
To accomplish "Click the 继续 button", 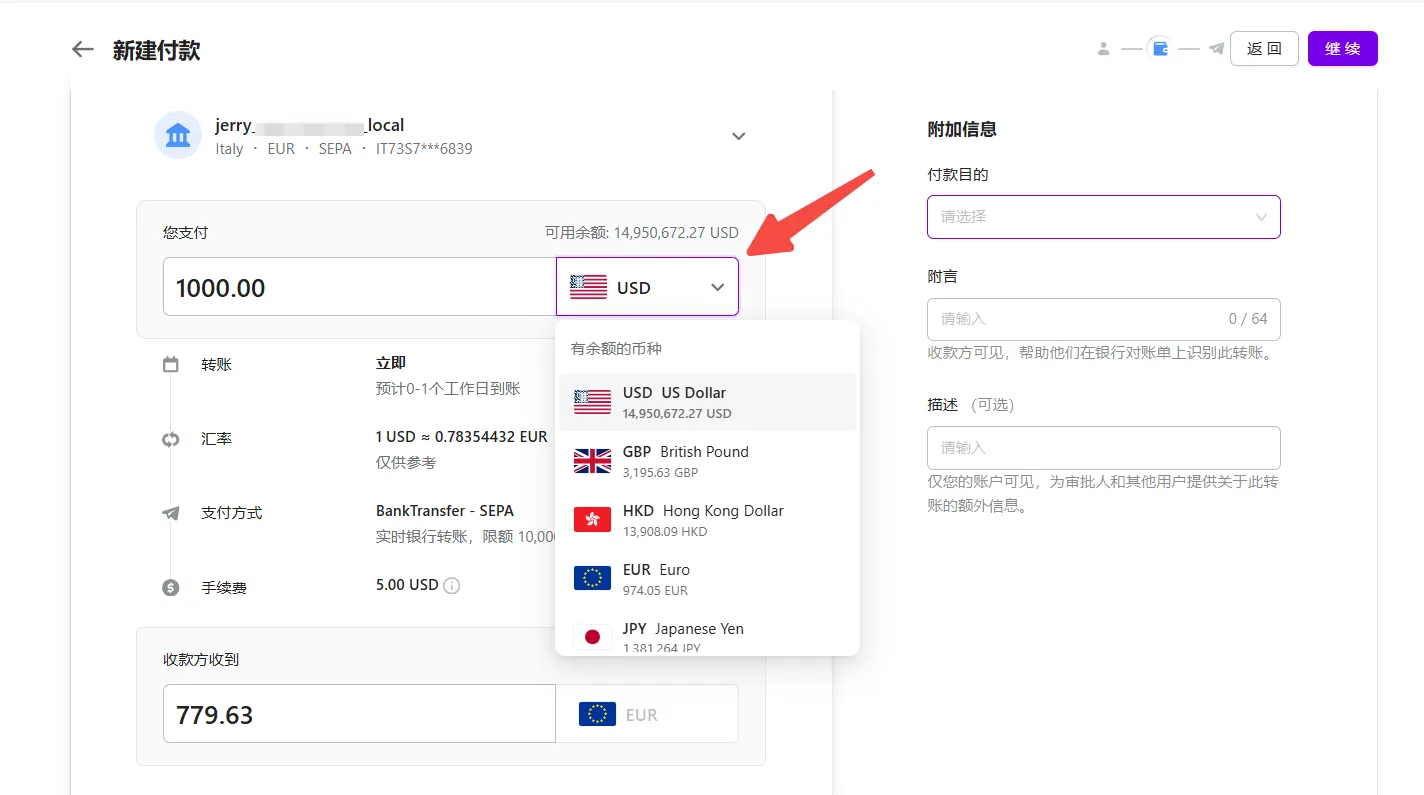I will (1342, 49).
